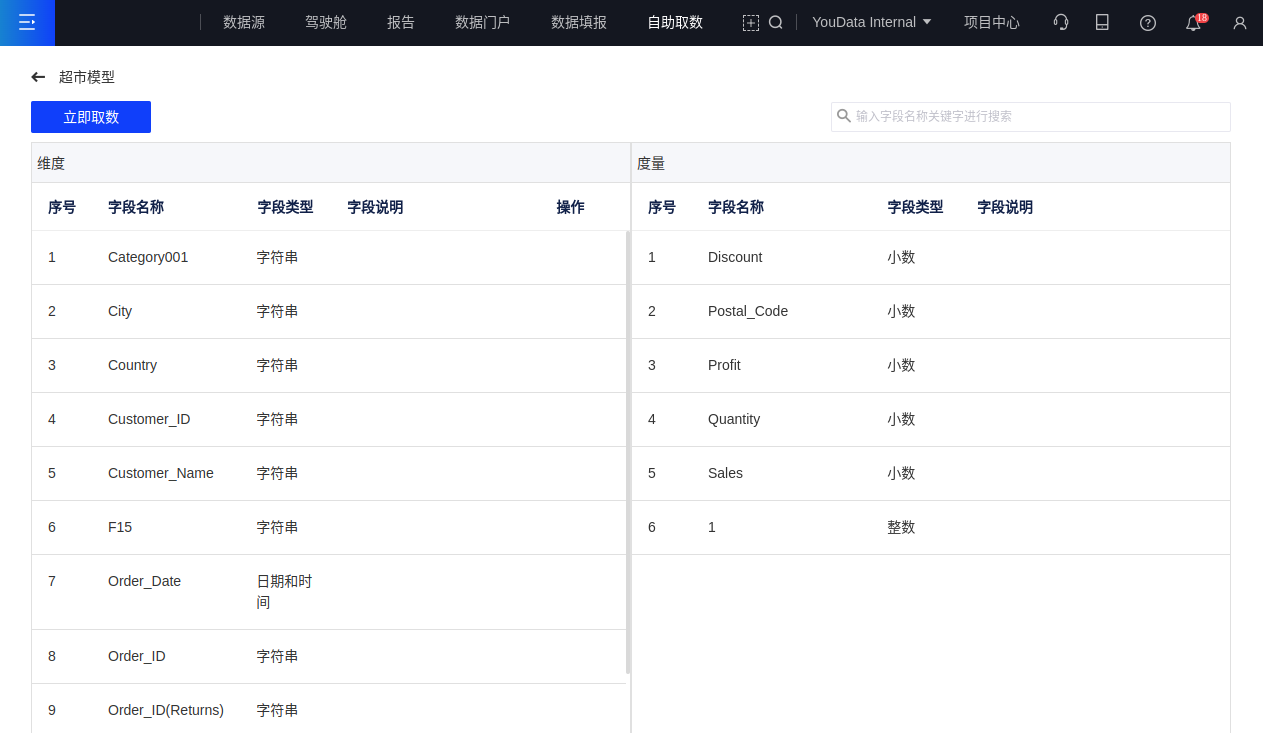This screenshot has height=733, width=1263.
Task: Select the Profit measure row
Action: click(x=724, y=365)
